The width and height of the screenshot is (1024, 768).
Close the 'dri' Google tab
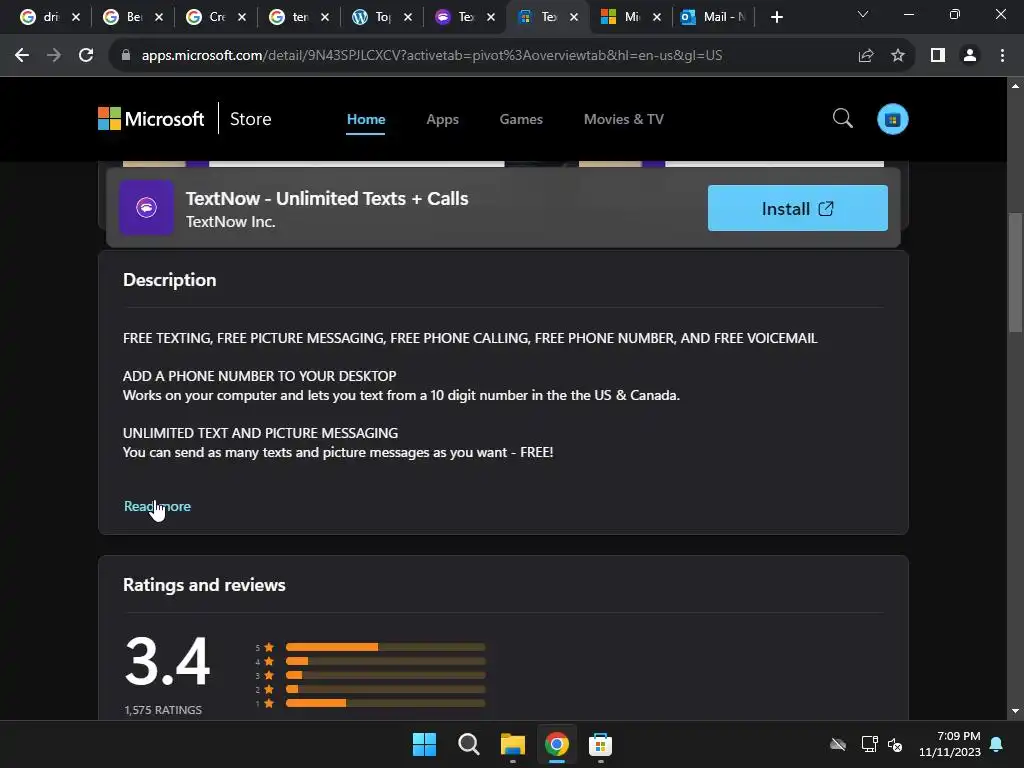coord(76,17)
